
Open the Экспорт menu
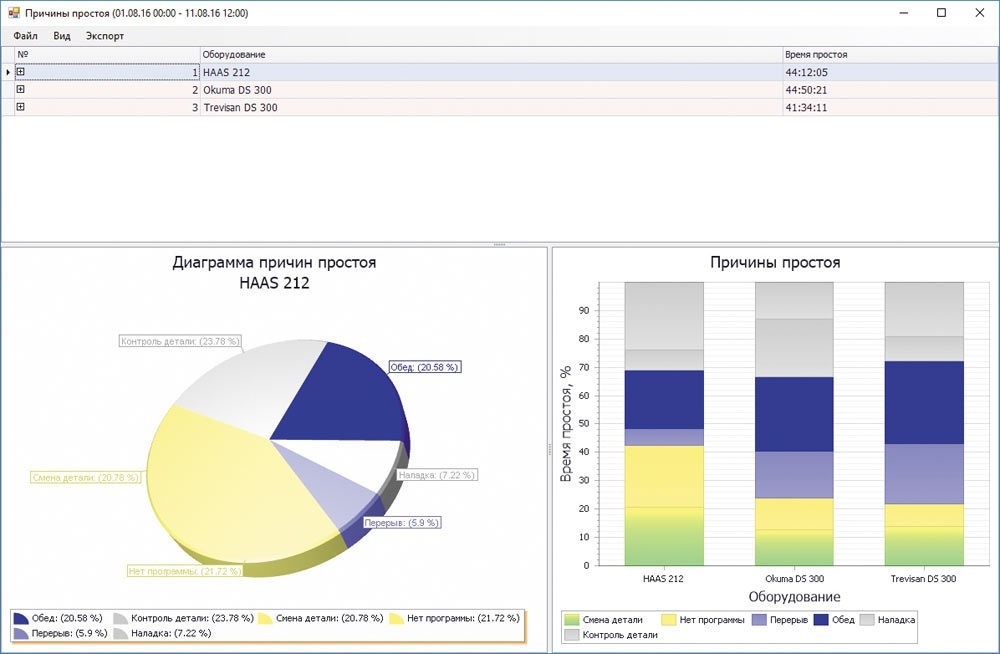pos(105,36)
